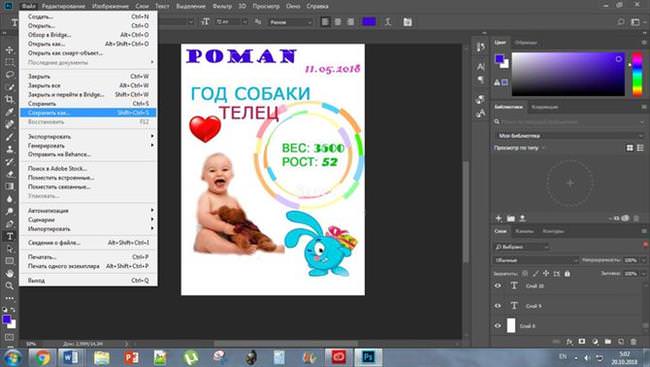The width and height of the screenshot is (650, 367).
Task: Hide the Слой 9 layer eye icon
Action: [x=498, y=306]
